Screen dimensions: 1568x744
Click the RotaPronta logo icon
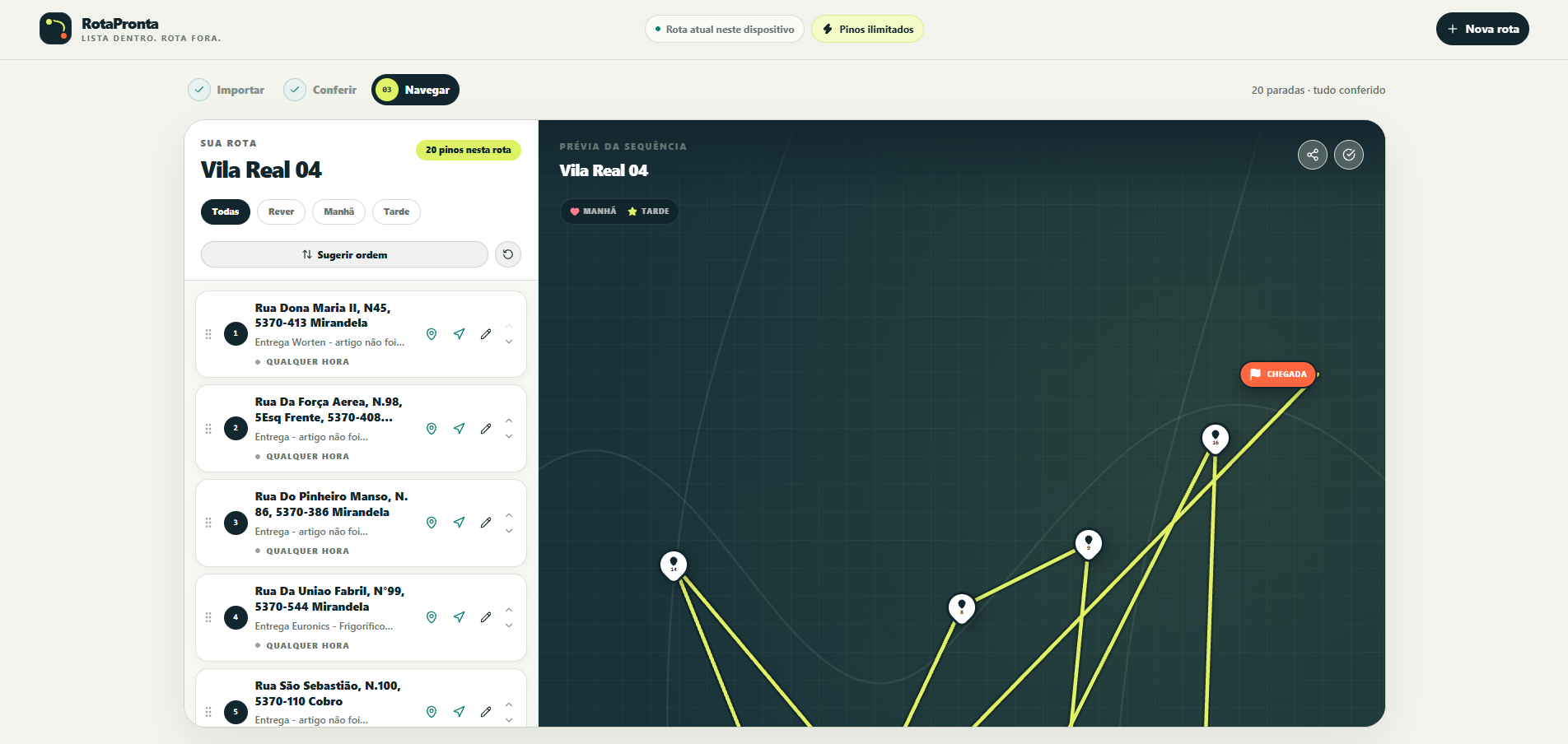tap(55, 29)
